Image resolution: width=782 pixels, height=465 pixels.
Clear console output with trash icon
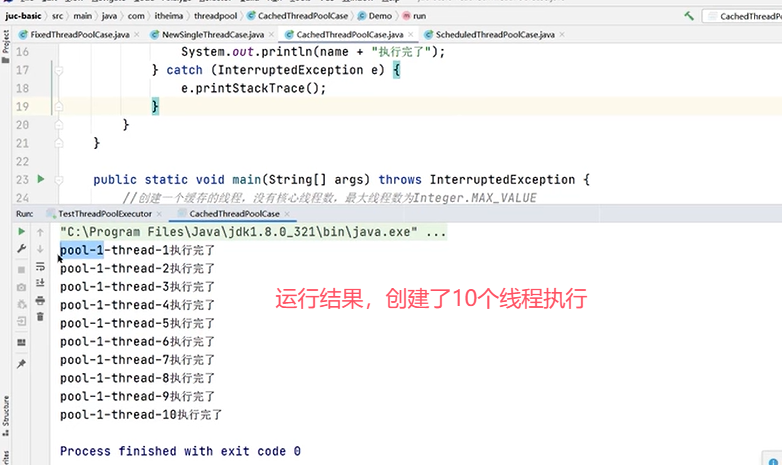tap(40, 316)
